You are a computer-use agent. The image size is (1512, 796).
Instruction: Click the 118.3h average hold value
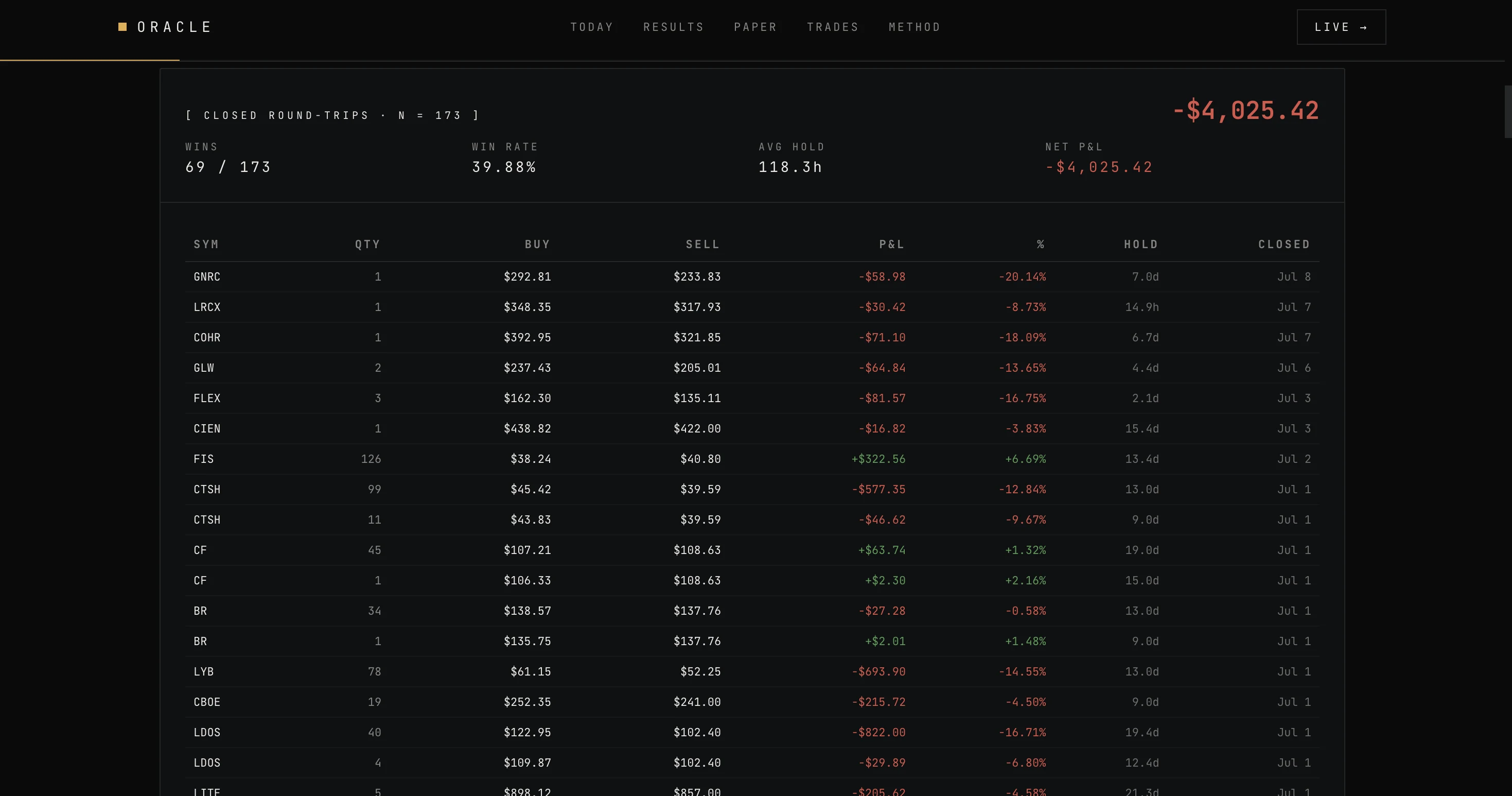[x=790, y=167]
